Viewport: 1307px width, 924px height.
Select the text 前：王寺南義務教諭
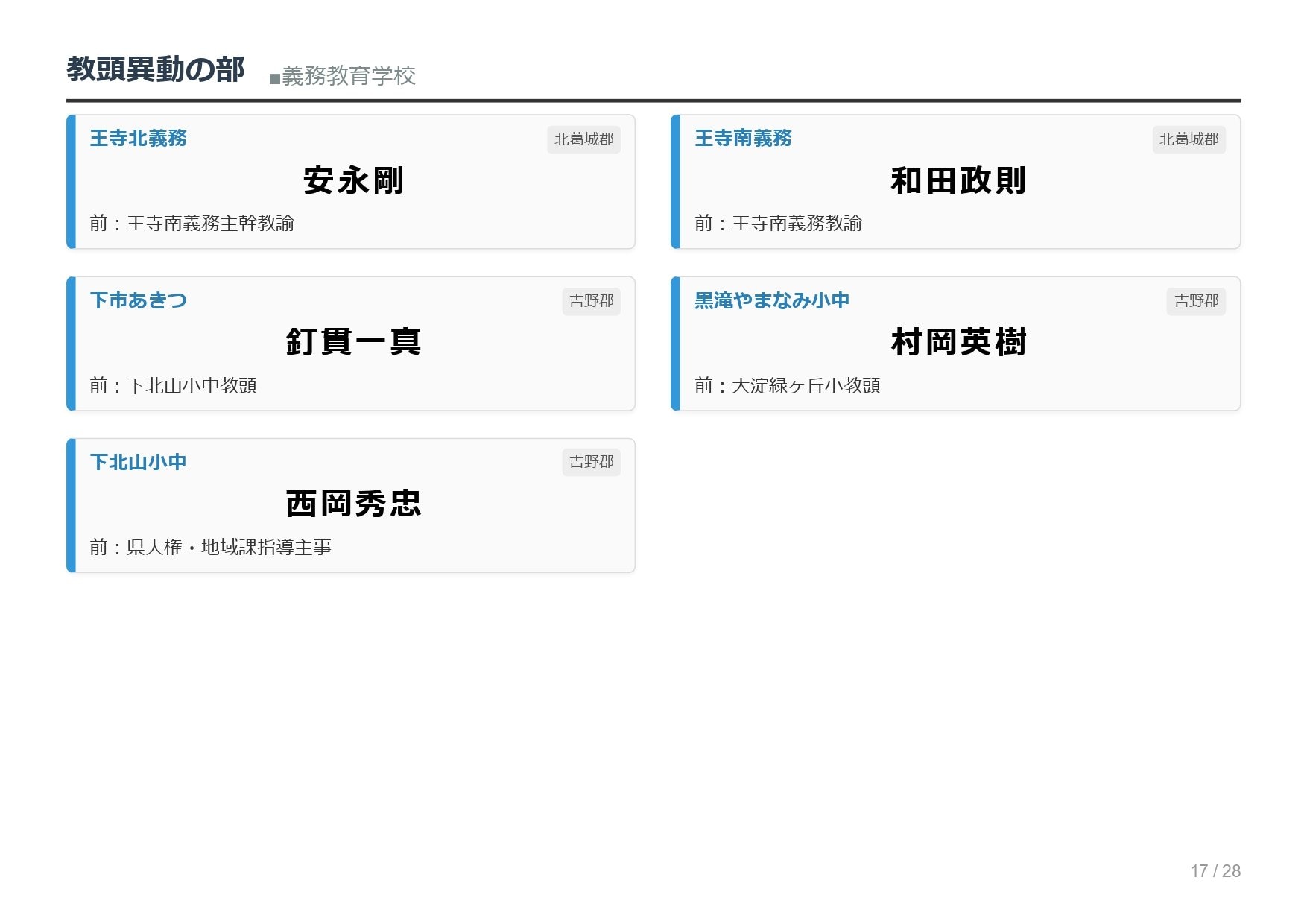click(778, 224)
